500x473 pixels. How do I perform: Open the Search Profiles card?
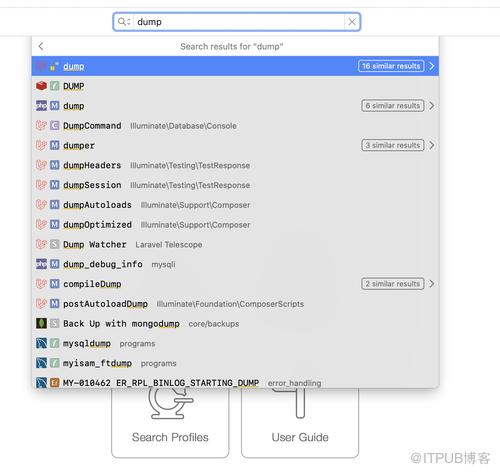[170, 423]
